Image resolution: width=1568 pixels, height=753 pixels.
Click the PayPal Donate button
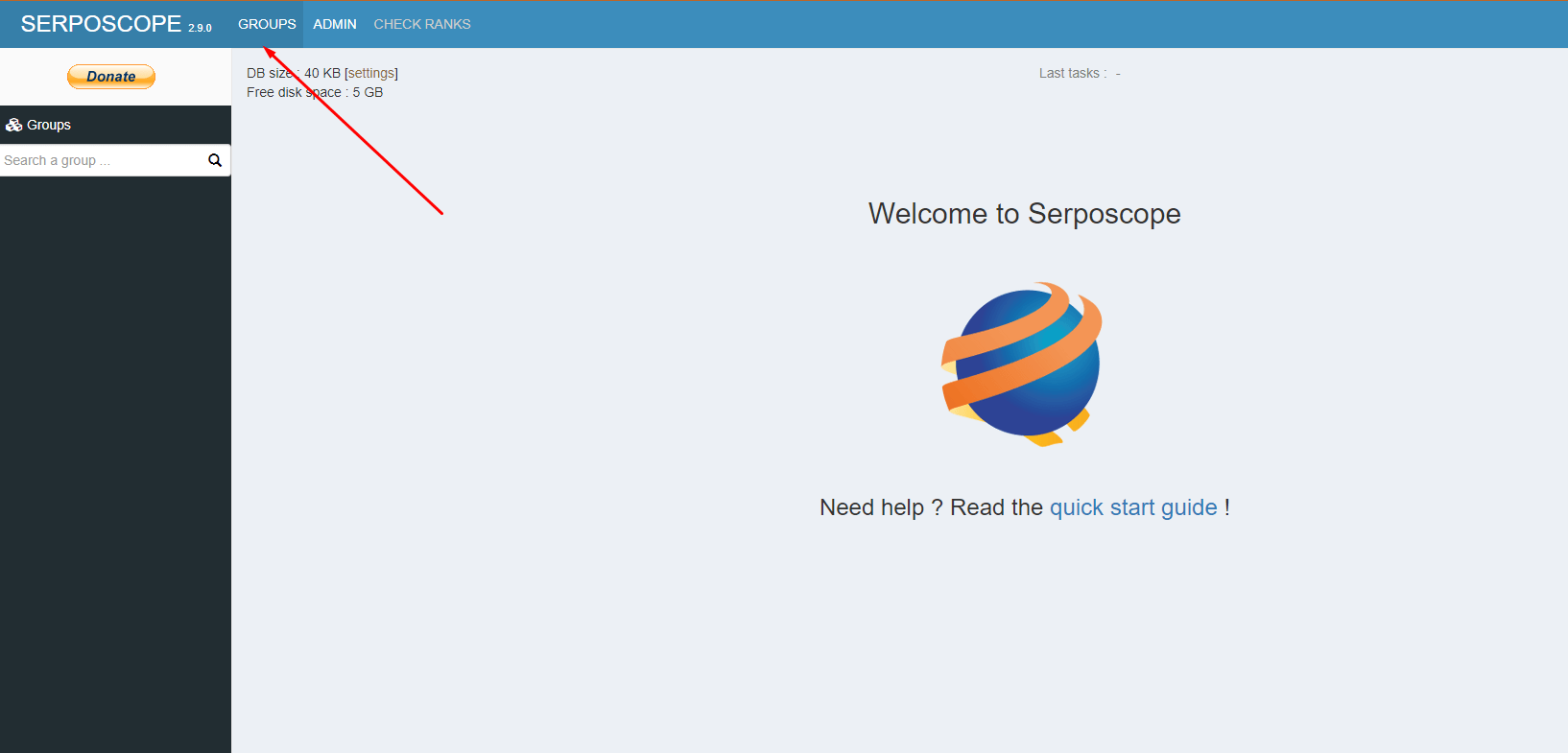tap(111, 77)
